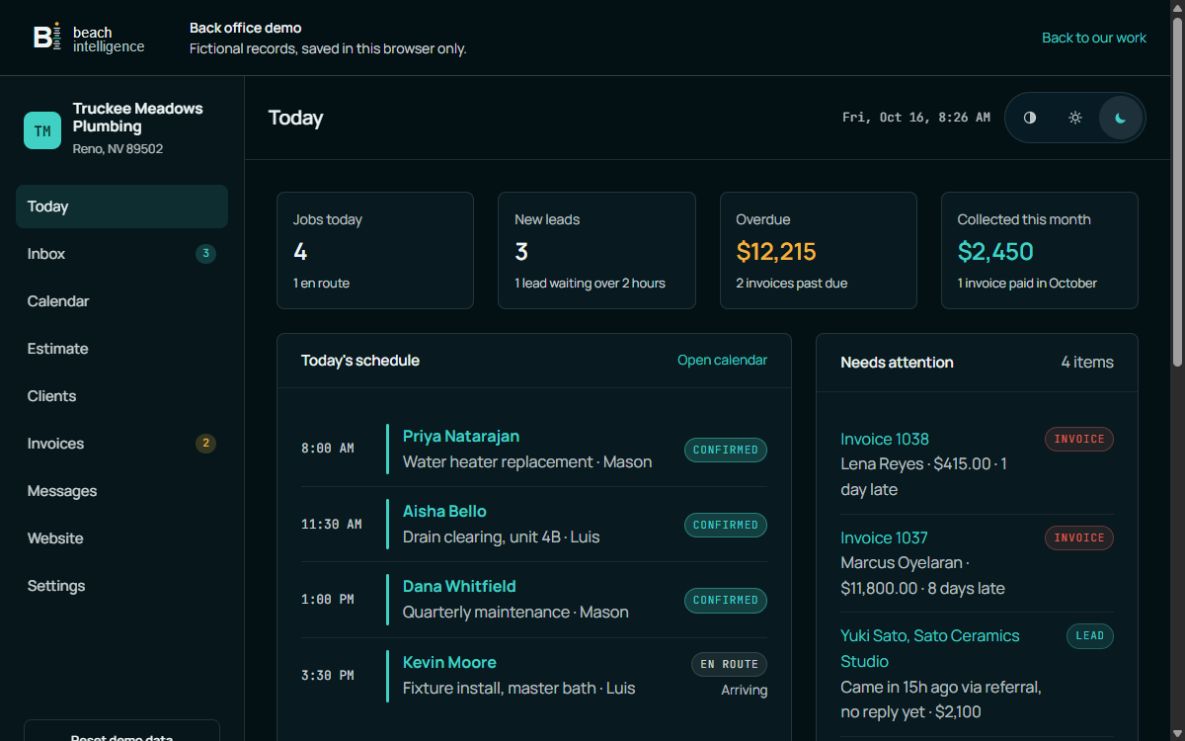Switch to the auto contrast theme
The width and height of the screenshot is (1185, 741).
(x=1029, y=117)
